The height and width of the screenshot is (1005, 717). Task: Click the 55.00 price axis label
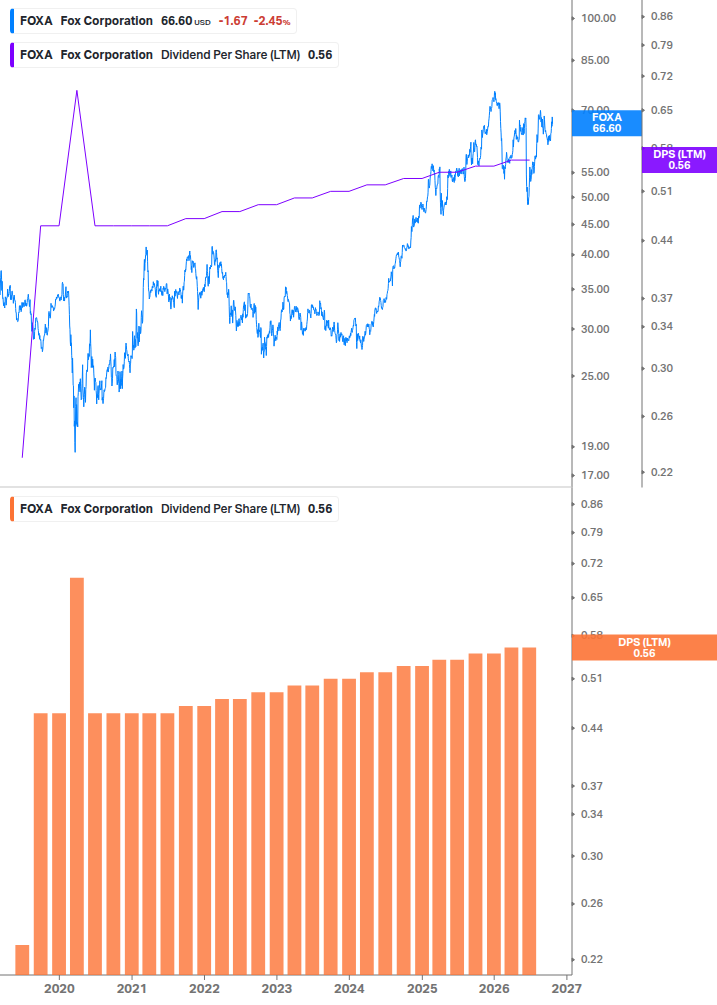click(x=595, y=172)
